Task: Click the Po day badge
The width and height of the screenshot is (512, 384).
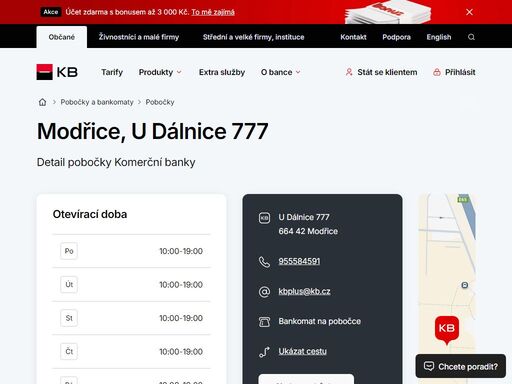Action: 69,251
